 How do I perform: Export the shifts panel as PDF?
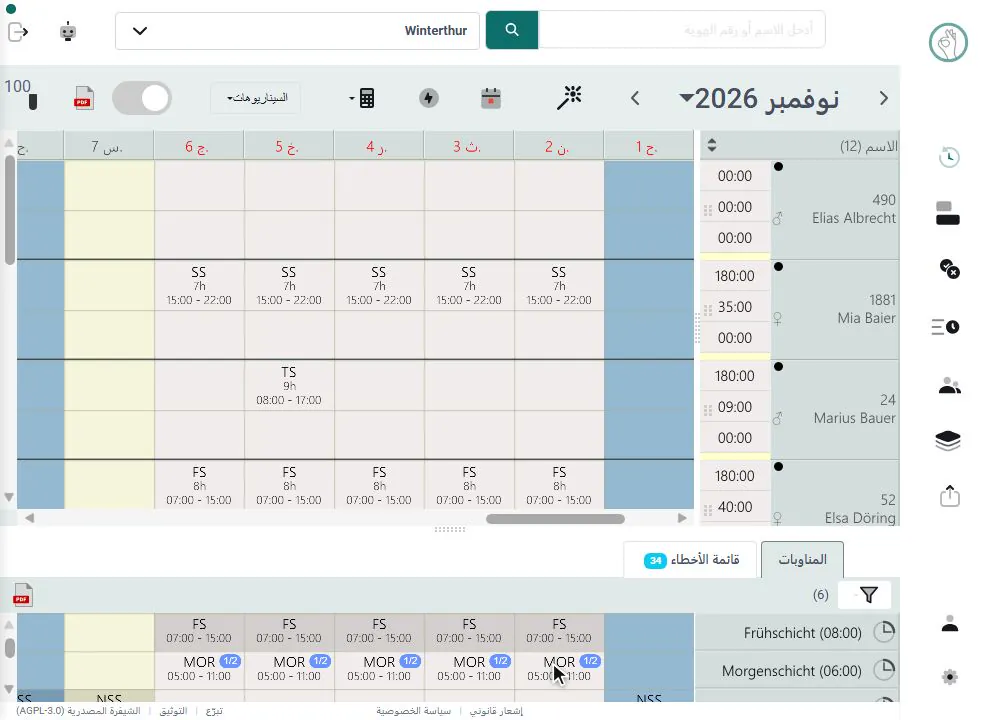coord(23,595)
